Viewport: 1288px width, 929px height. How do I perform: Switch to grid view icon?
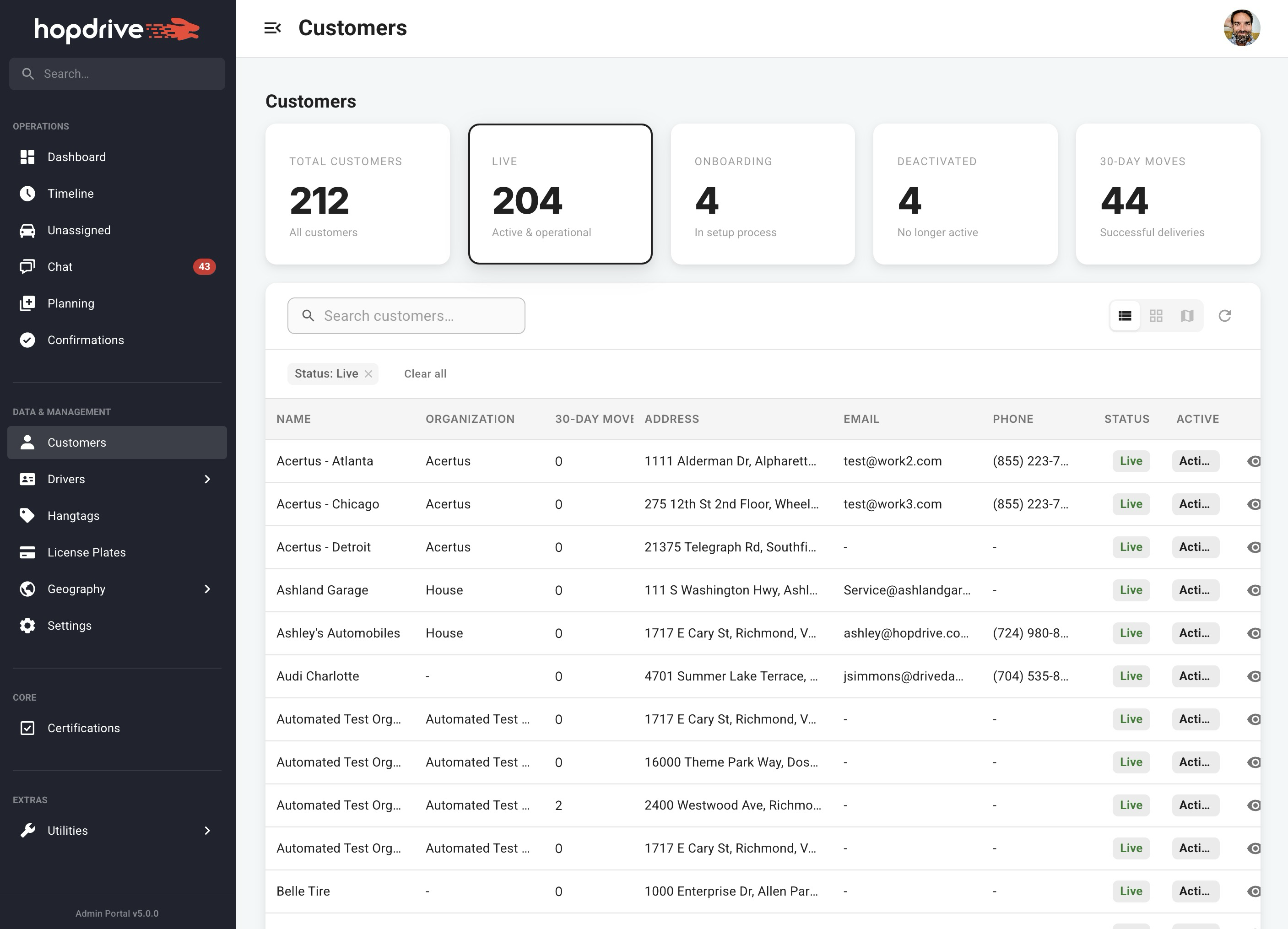click(x=1156, y=316)
